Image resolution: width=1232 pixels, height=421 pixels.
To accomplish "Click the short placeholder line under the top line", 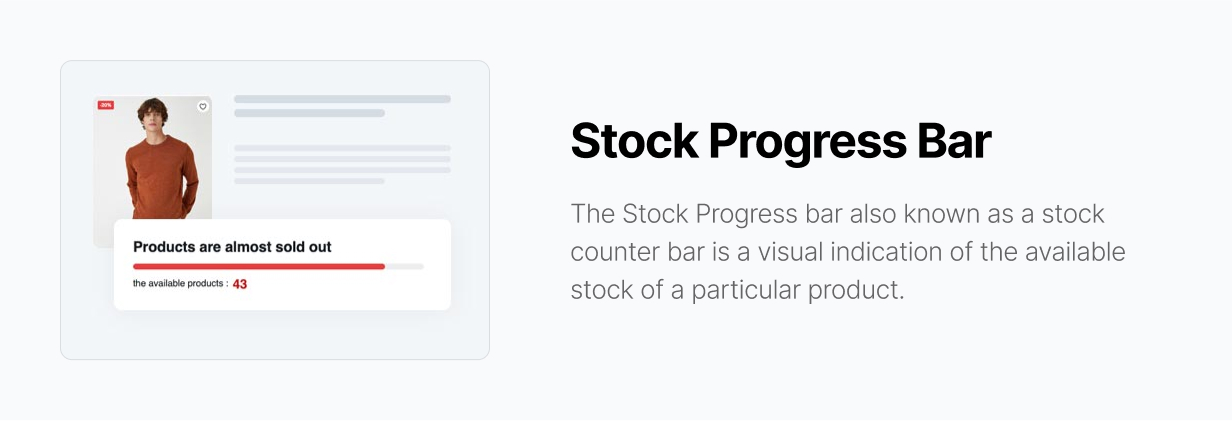I will coord(309,113).
